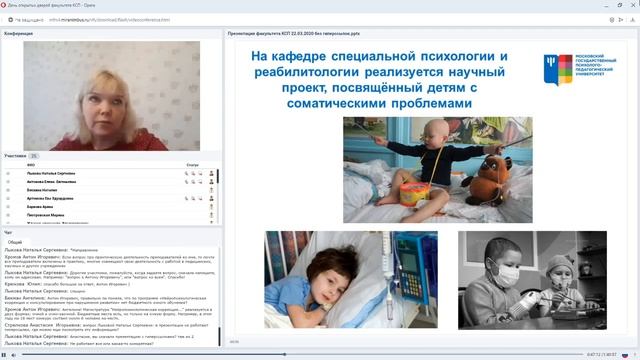Toggle camera status icon for Антонова Елена
The width and height of the screenshot is (640, 360).
(193, 182)
